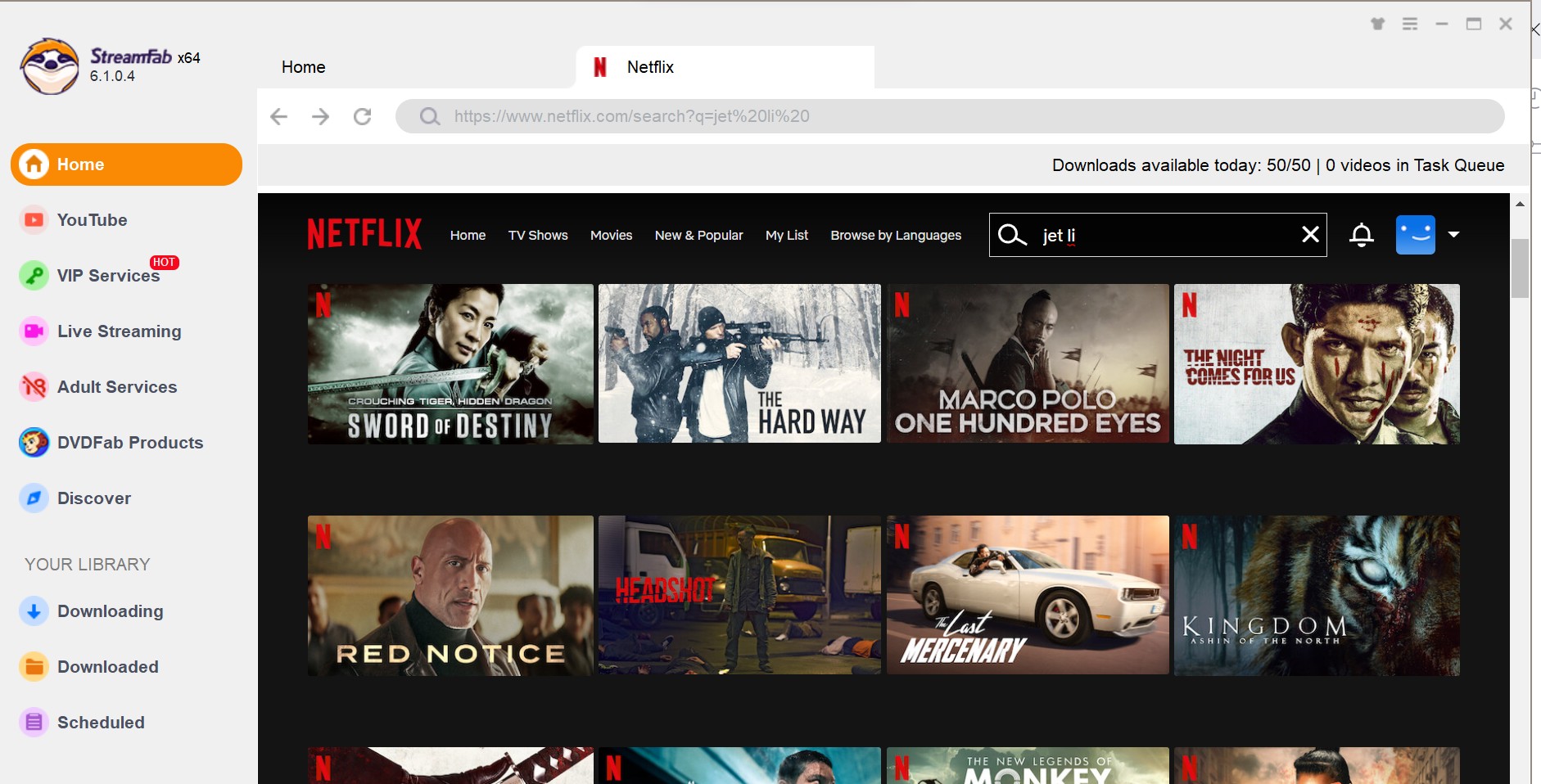The width and height of the screenshot is (1541, 784).
Task: Open Browse by Languages link
Action: (896, 236)
